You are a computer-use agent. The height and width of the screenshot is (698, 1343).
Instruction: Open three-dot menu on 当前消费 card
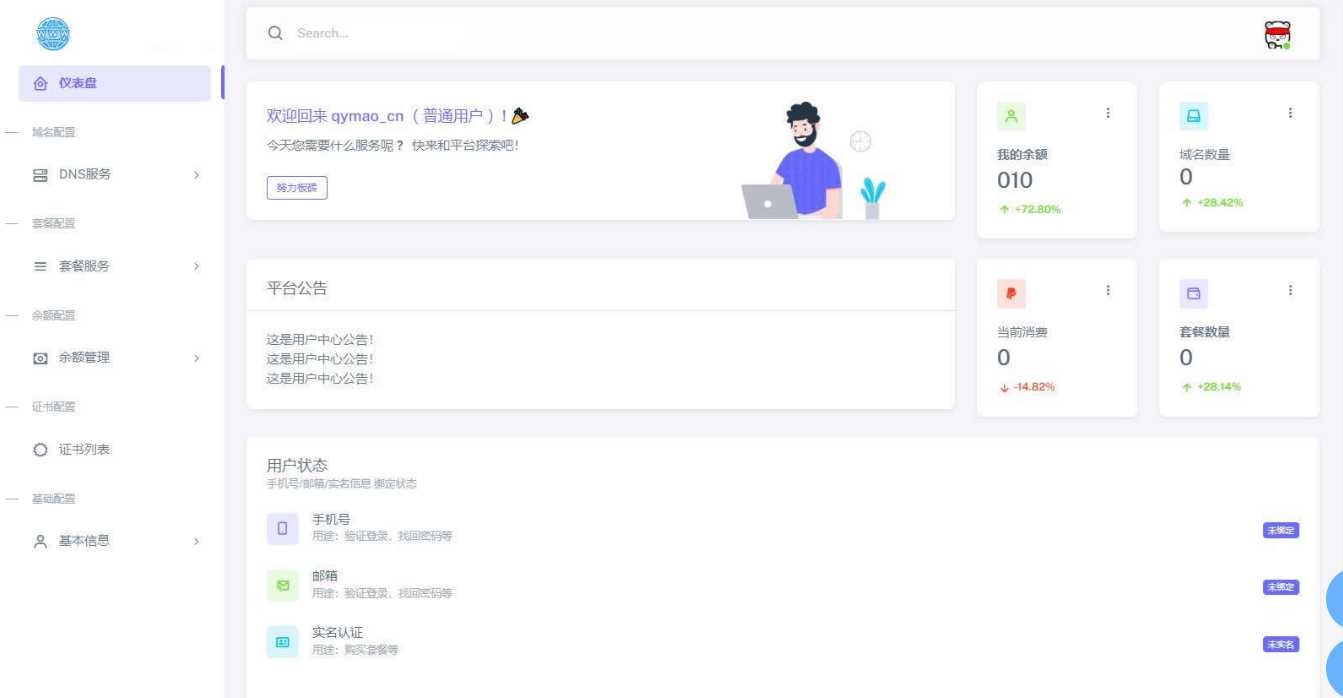(1107, 290)
